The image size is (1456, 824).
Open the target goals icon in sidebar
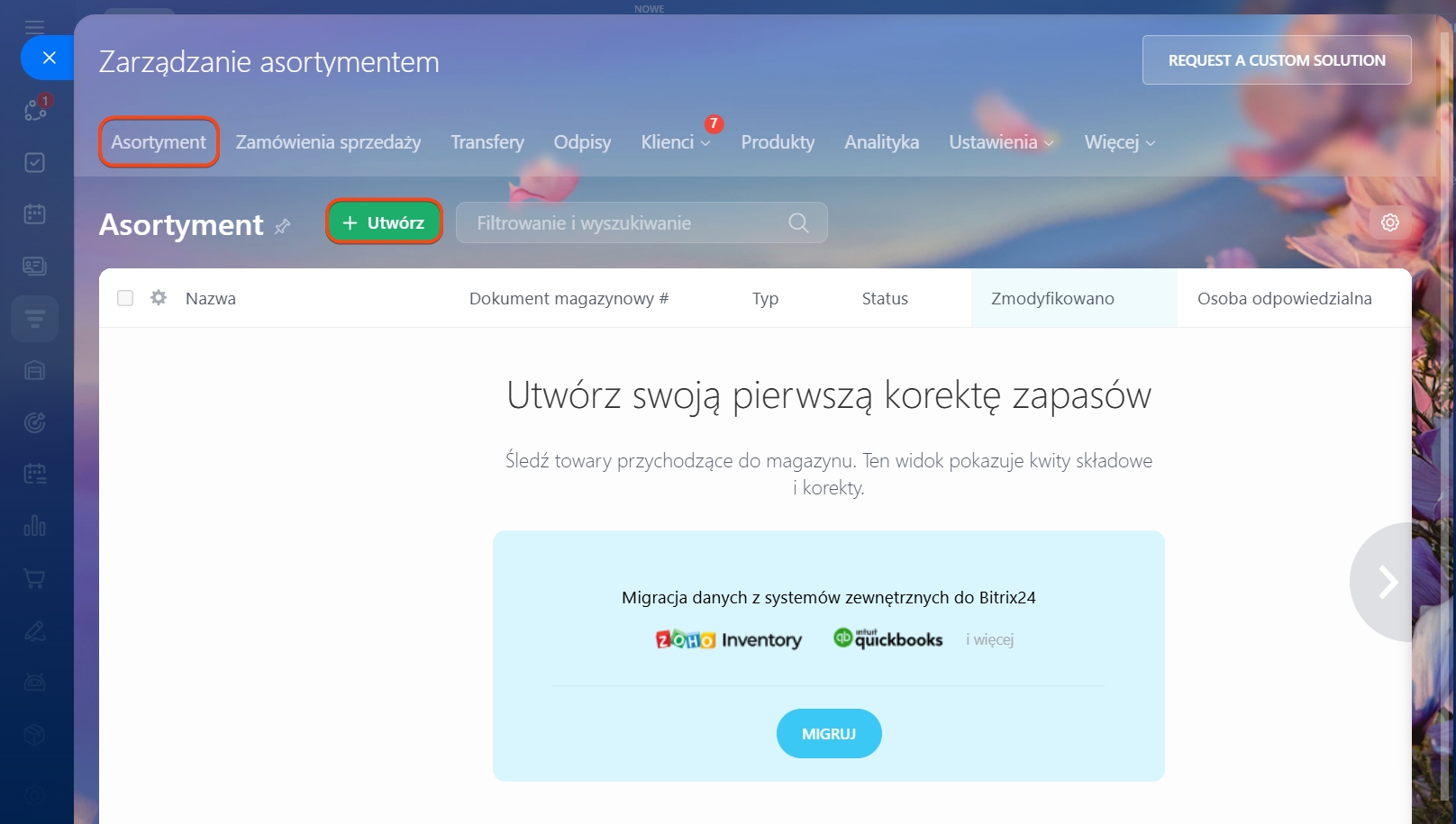click(34, 422)
